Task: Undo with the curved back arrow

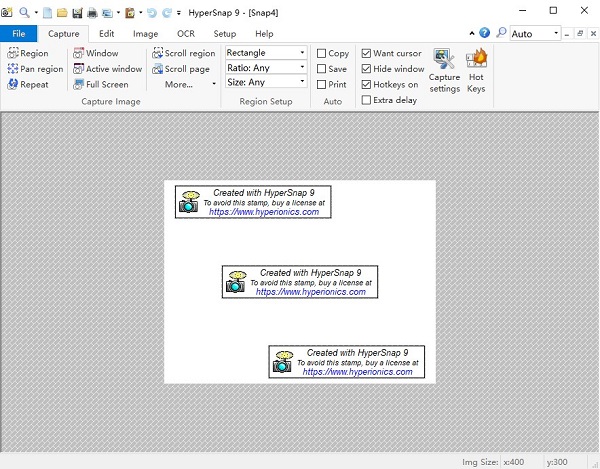Action: coord(152,13)
